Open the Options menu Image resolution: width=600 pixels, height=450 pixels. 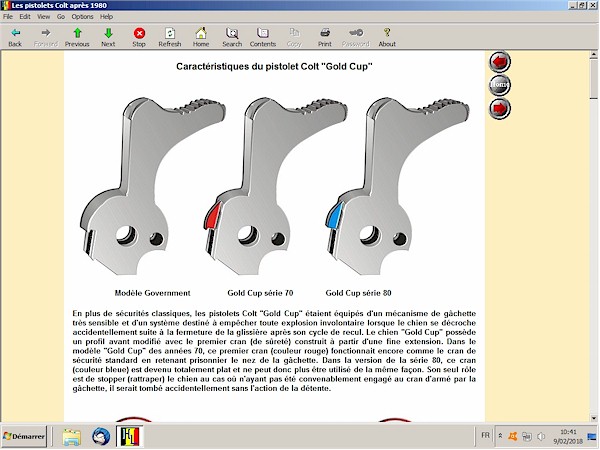click(82, 17)
